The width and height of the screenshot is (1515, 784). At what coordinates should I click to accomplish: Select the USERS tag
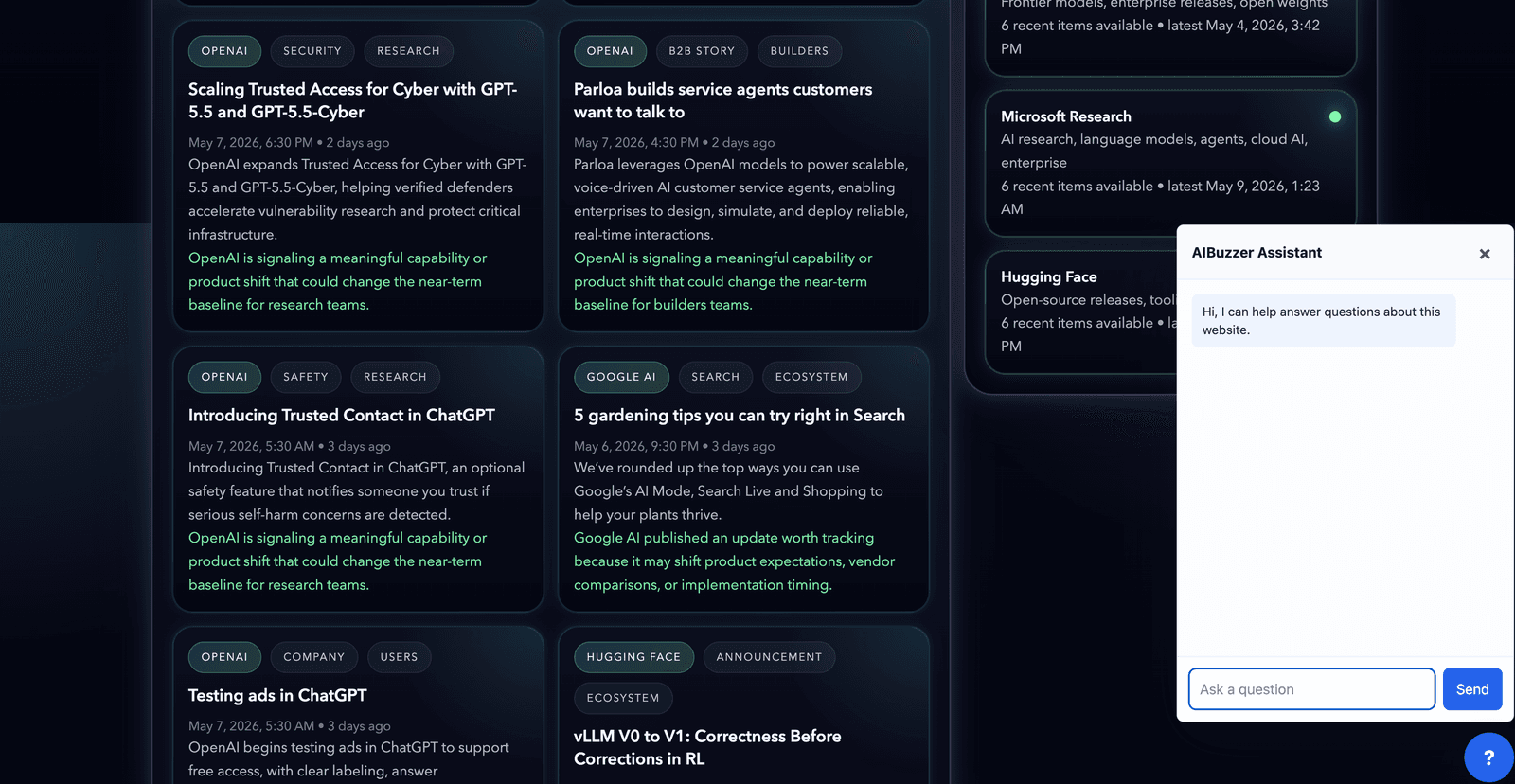pyautogui.click(x=399, y=657)
